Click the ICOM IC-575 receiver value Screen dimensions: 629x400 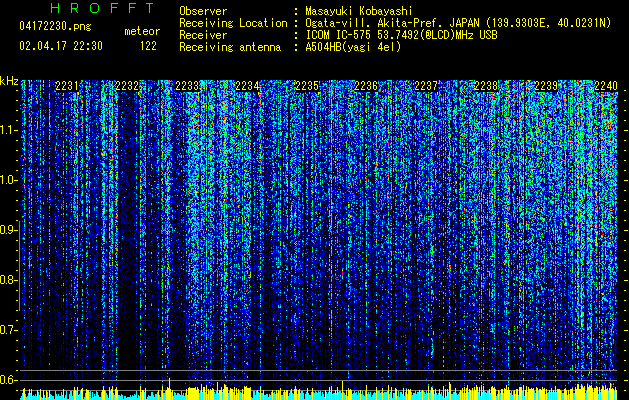(401, 35)
